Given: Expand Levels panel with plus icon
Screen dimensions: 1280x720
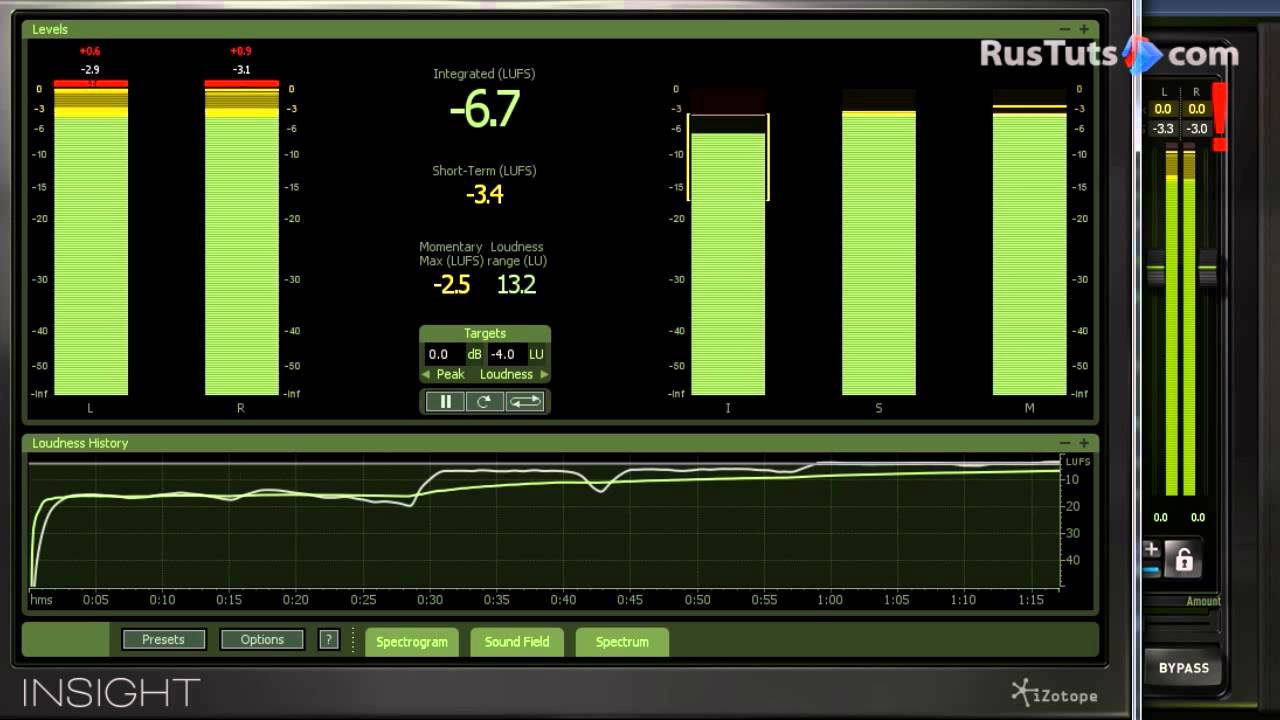Looking at the screenshot, I should pos(1084,29).
